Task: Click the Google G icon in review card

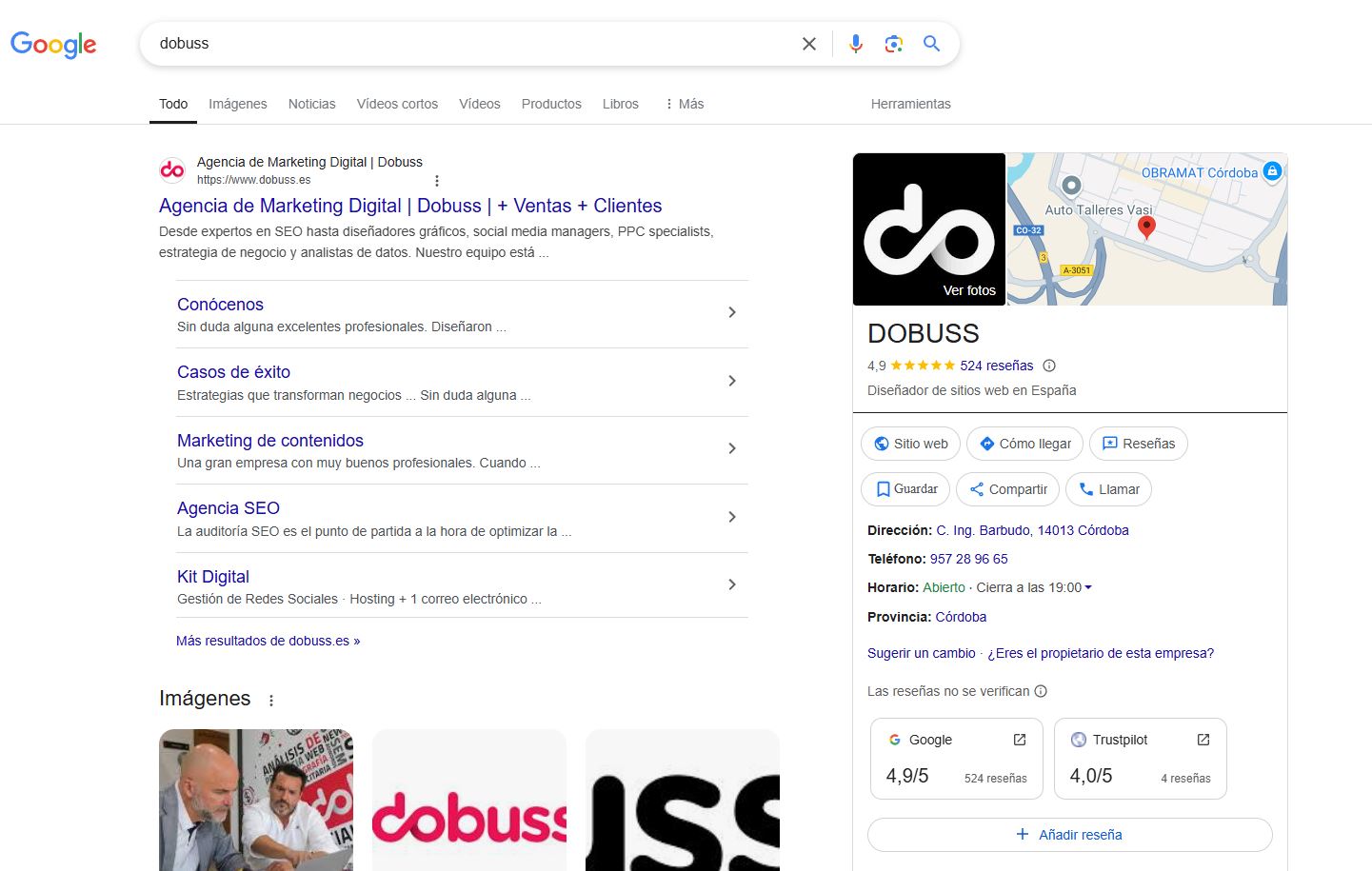Action: click(x=895, y=740)
